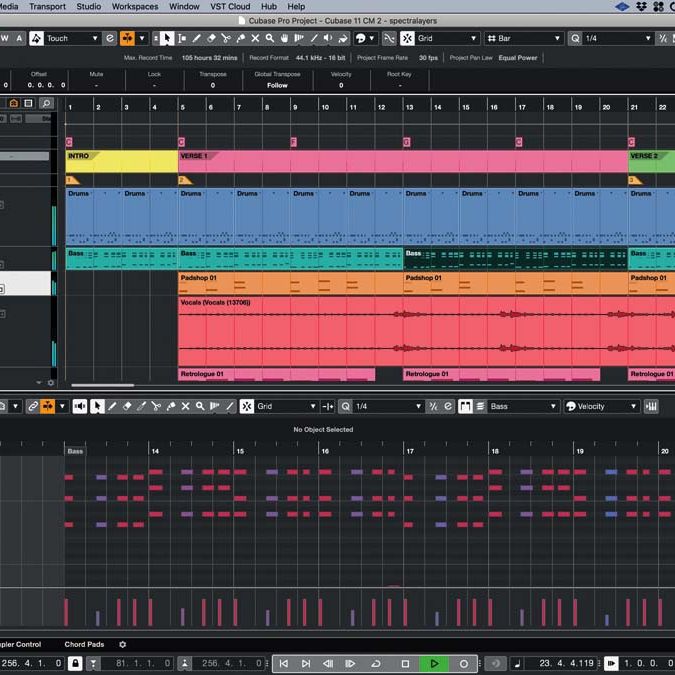Select the scissors tool in key editor toolbar
Image resolution: width=675 pixels, height=675 pixels.
(x=156, y=406)
